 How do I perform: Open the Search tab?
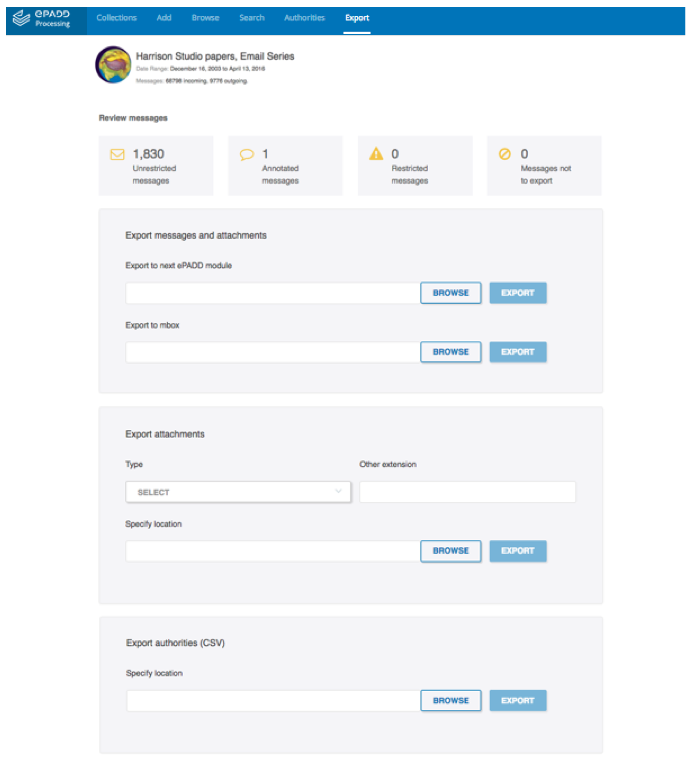tap(252, 18)
